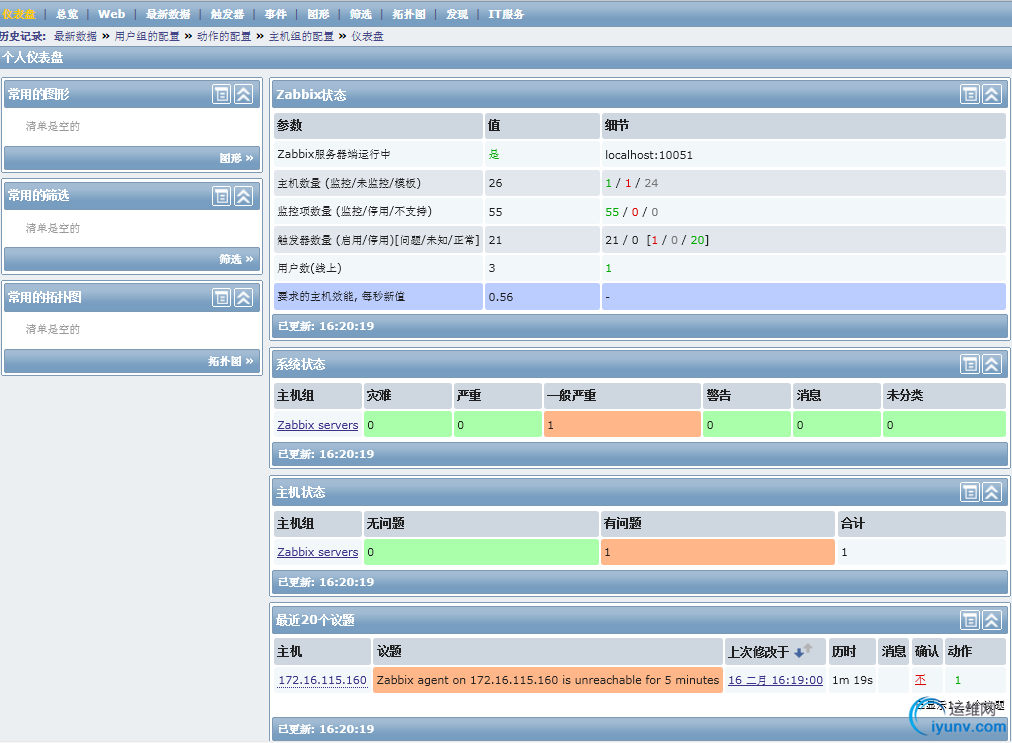The width and height of the screenshot is (1012, 743).
Task: Click the 拓扑图 » footer link
Action: click(x=230, y=361)
